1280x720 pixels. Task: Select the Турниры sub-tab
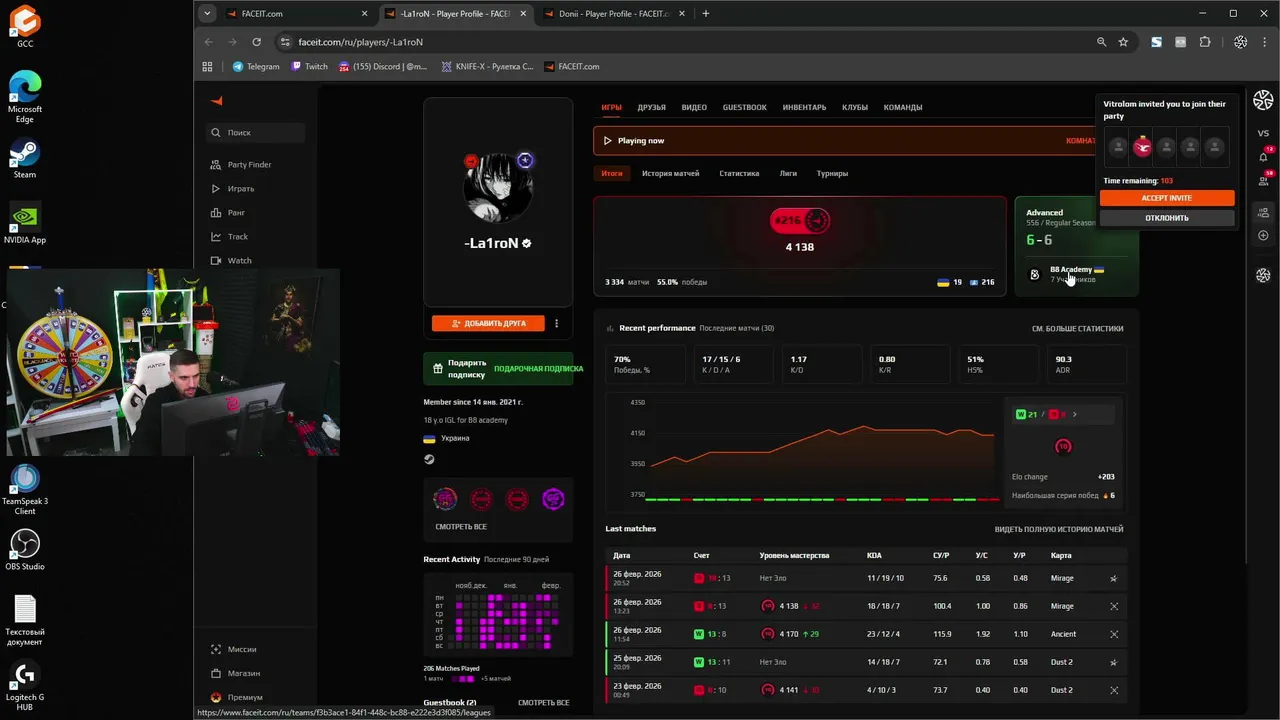(832, 173)
